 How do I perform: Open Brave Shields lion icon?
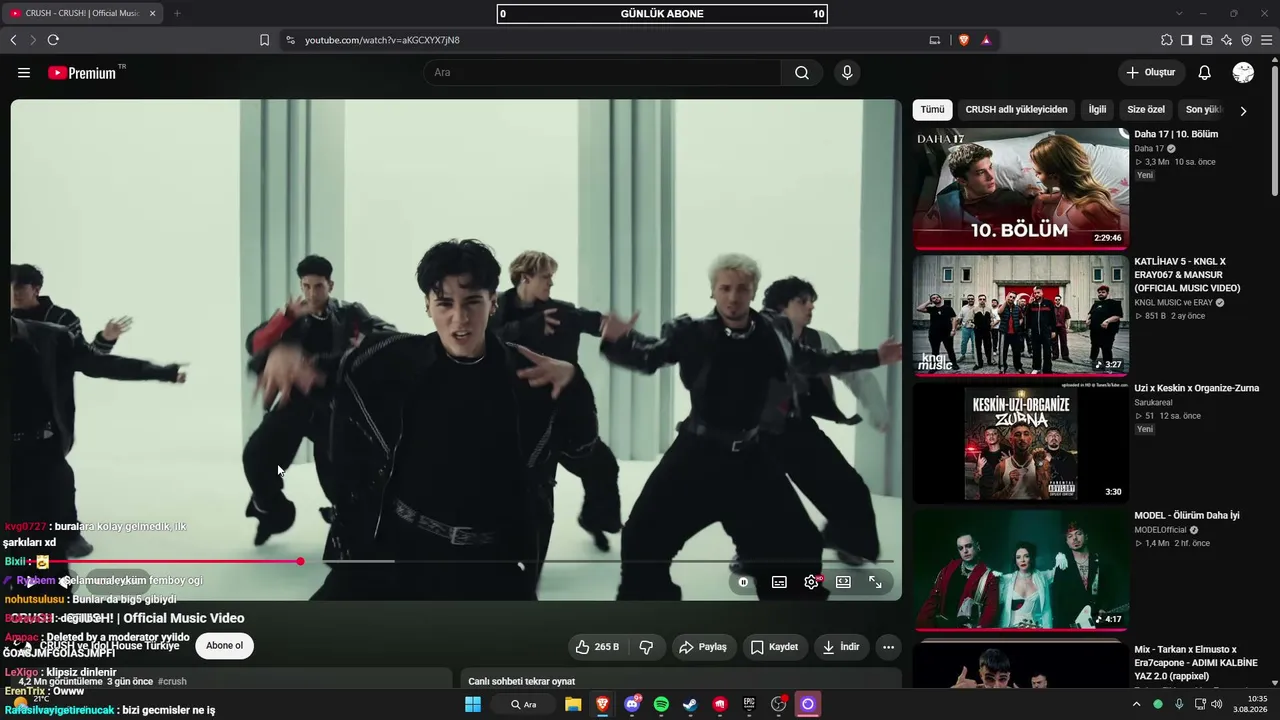point(964,40)
